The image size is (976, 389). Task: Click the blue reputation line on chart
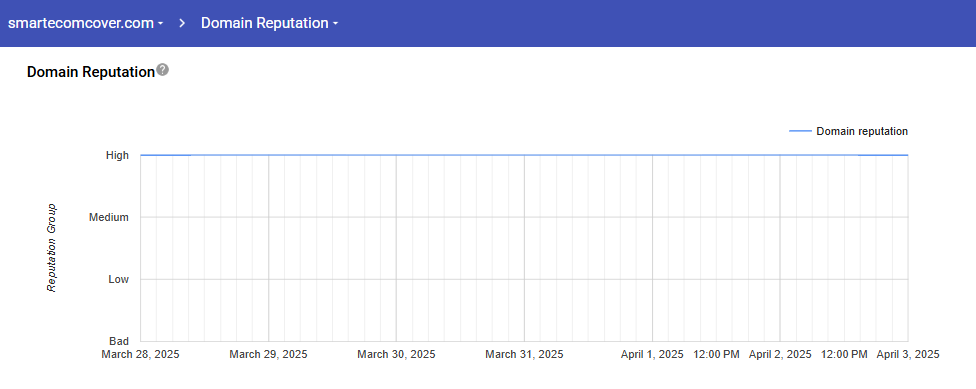[524, 155]
